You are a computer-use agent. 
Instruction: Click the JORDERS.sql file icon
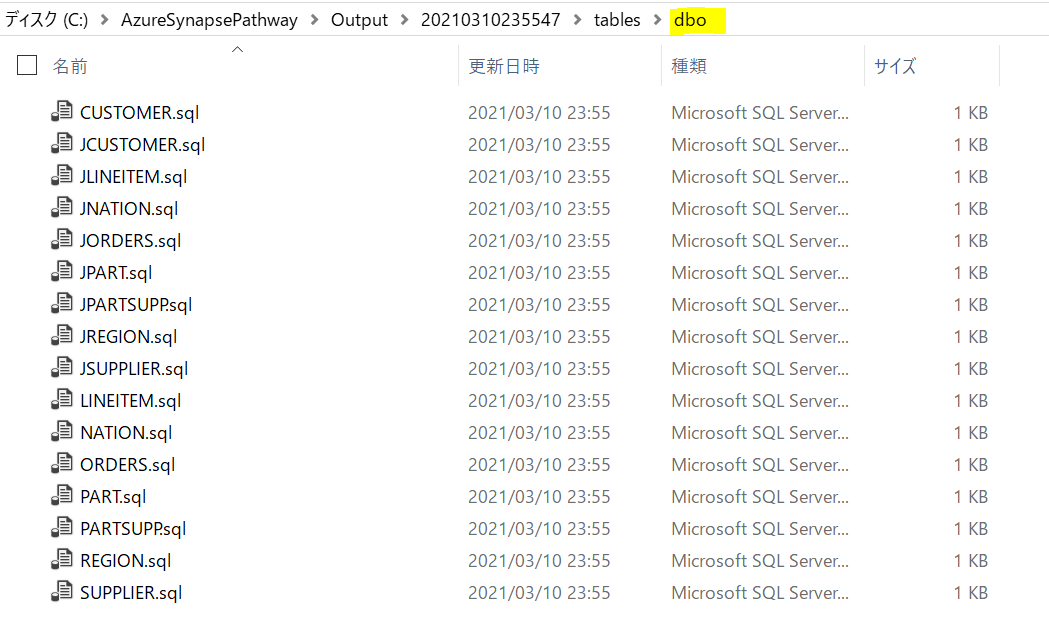62,240
